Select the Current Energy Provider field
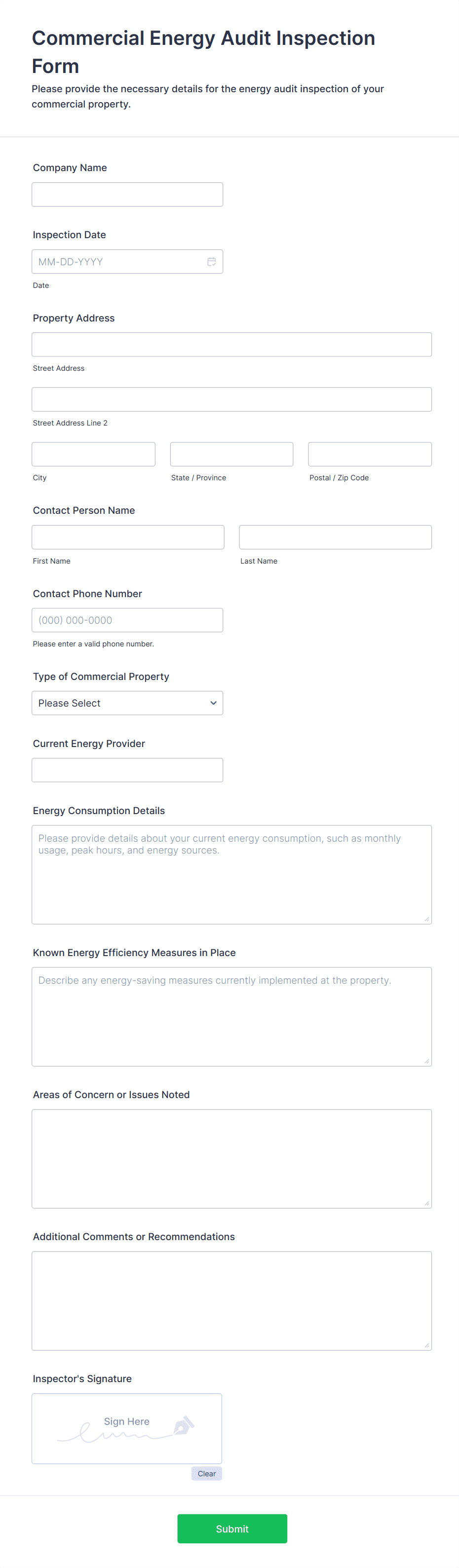The width and height of the screenshot is (459, 1568). point(127,770)
